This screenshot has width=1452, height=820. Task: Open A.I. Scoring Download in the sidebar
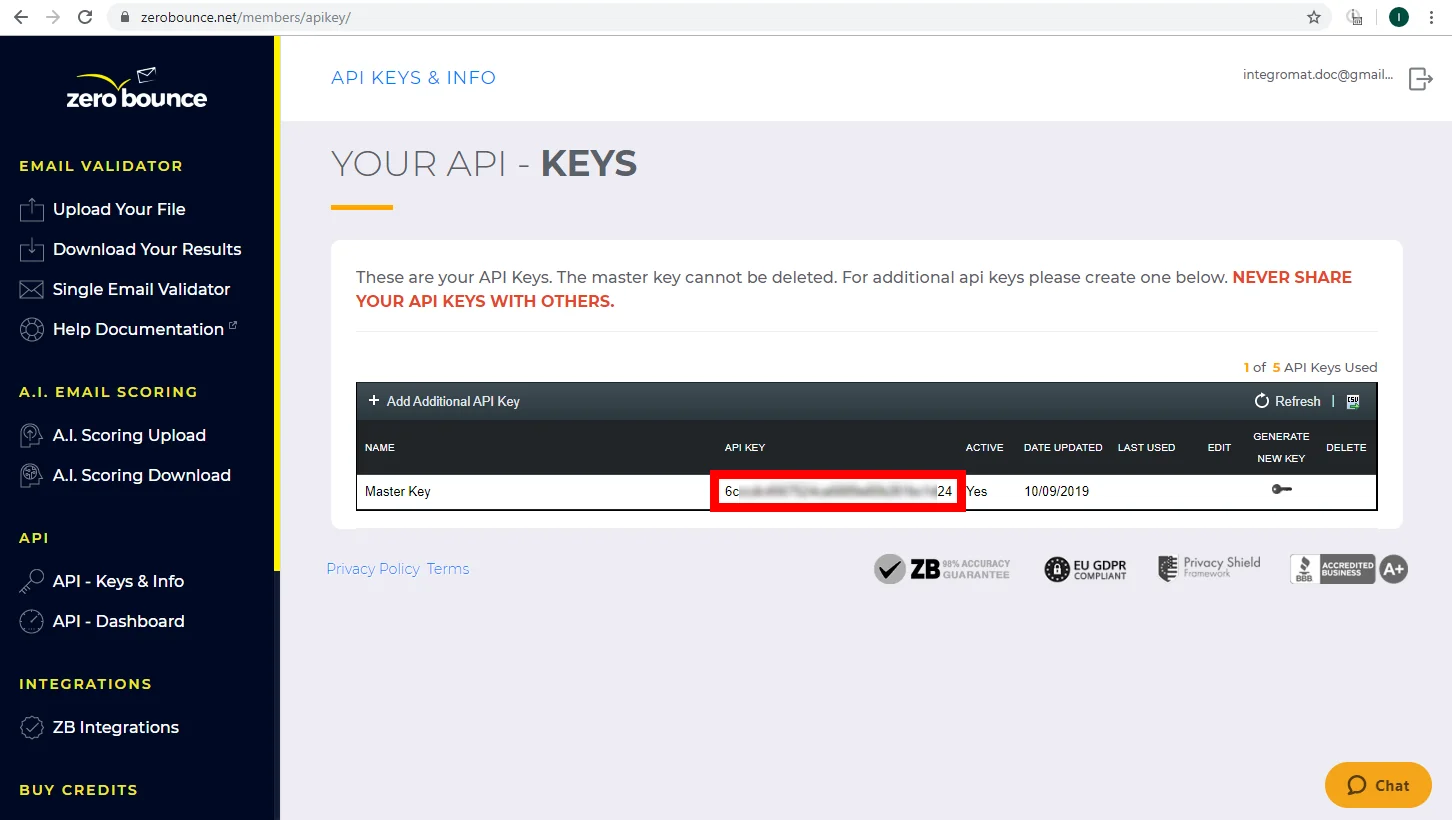pos(142,475)
